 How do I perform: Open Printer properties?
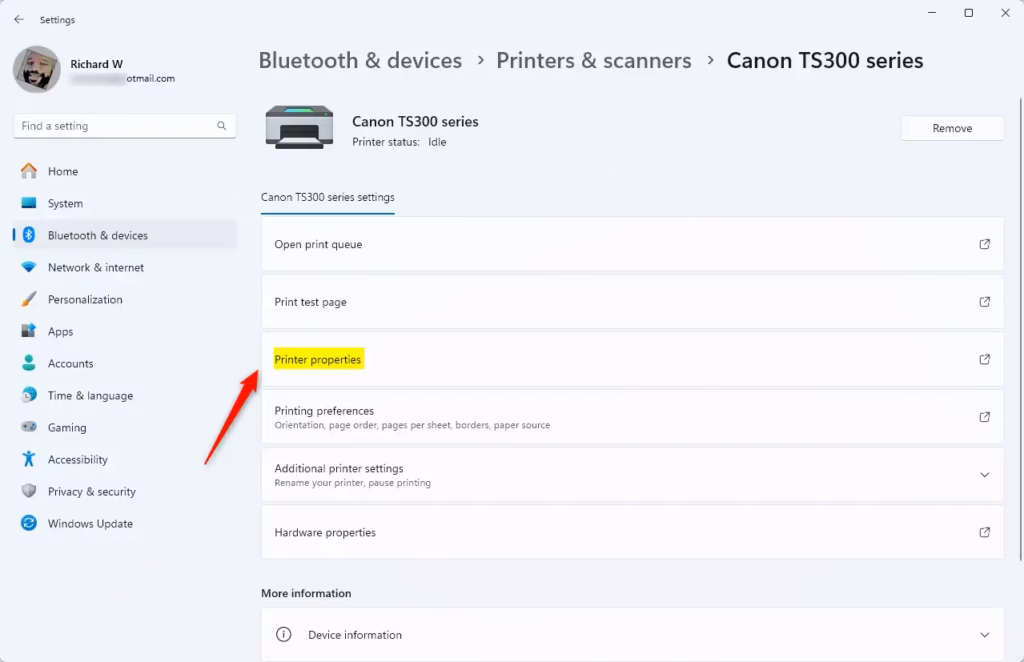pos(632,359)
